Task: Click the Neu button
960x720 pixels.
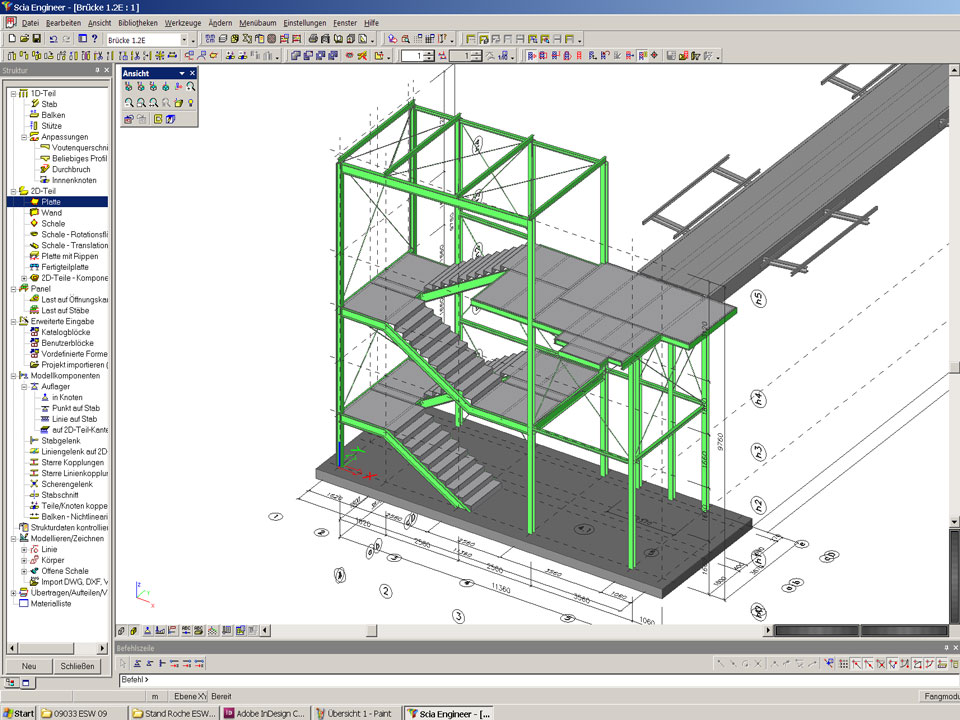Action: tap(29, 666)
